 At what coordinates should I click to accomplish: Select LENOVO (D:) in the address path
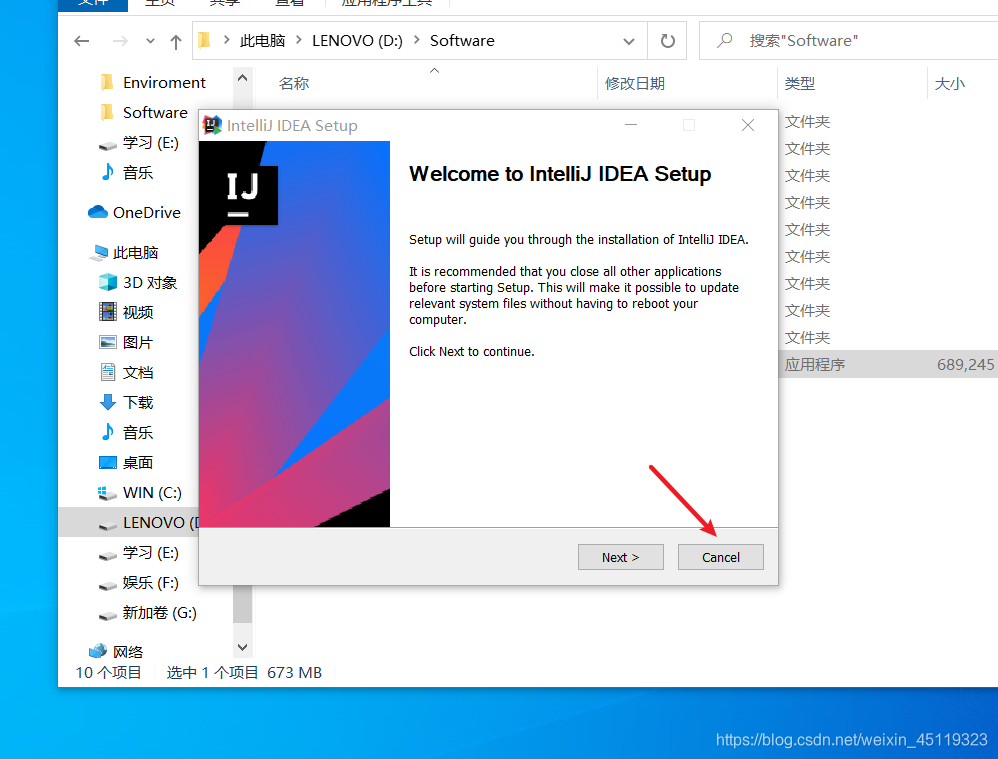tap(357, 41)
